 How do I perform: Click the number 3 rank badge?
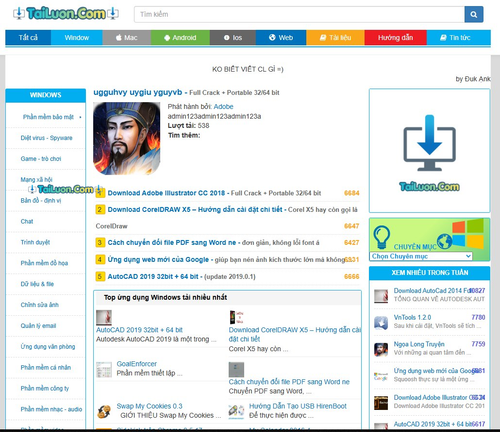pyautogui.click(x=99, y=242)
